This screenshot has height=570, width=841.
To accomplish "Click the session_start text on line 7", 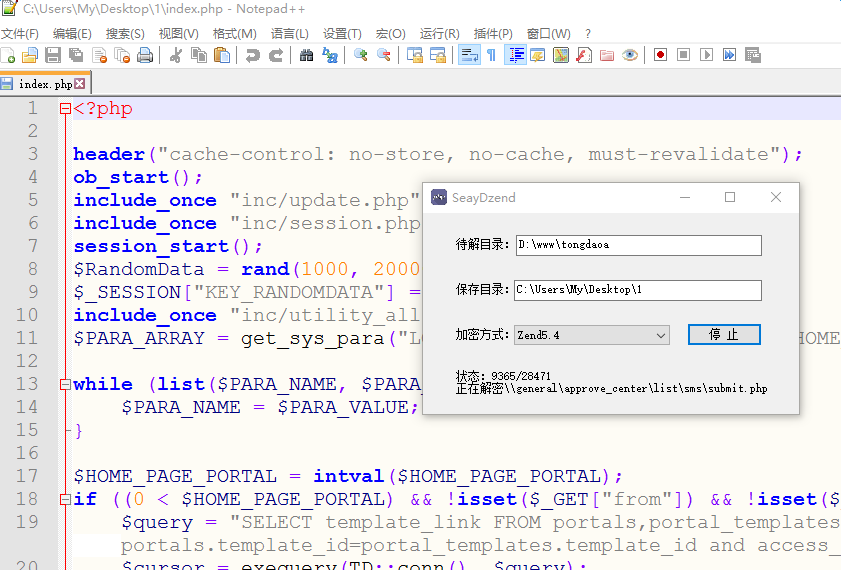I will tap(151, 247).
